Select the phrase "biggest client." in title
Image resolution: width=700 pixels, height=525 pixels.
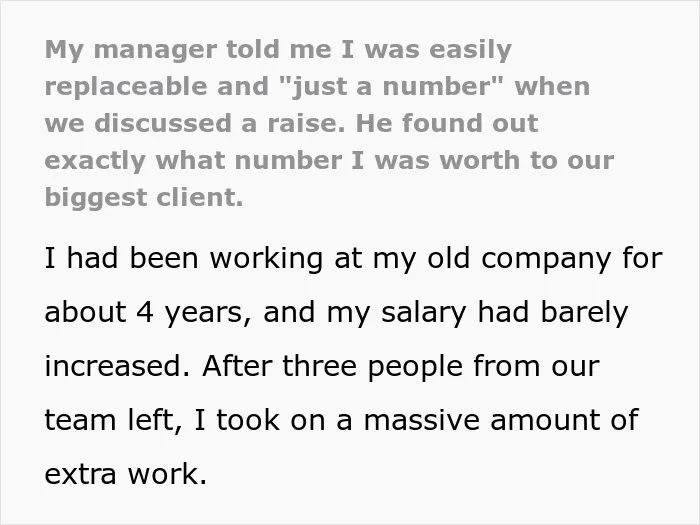point(144,198)
